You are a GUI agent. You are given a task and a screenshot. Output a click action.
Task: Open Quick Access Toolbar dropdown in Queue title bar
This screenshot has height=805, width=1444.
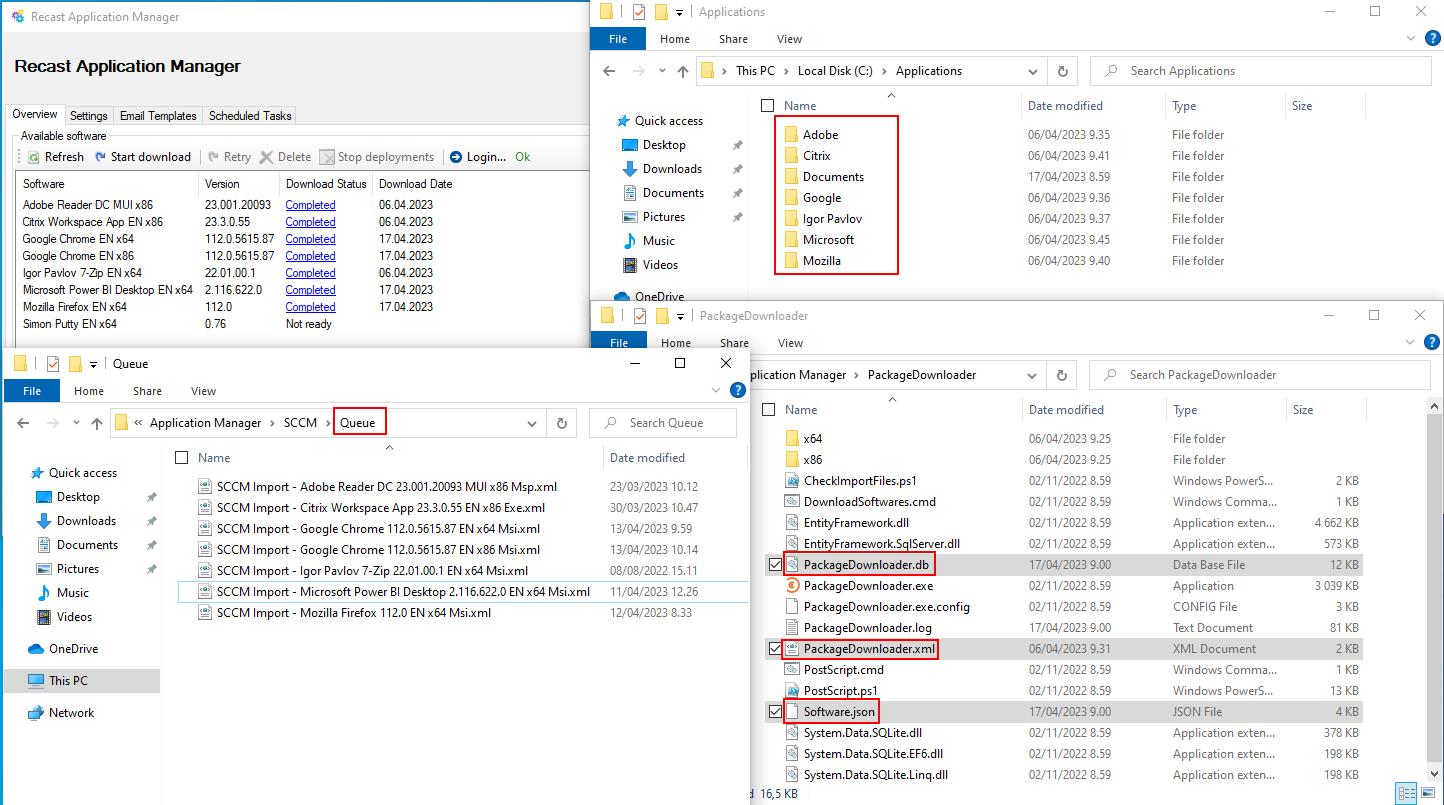pyautogui.click(x=93, y=364)
